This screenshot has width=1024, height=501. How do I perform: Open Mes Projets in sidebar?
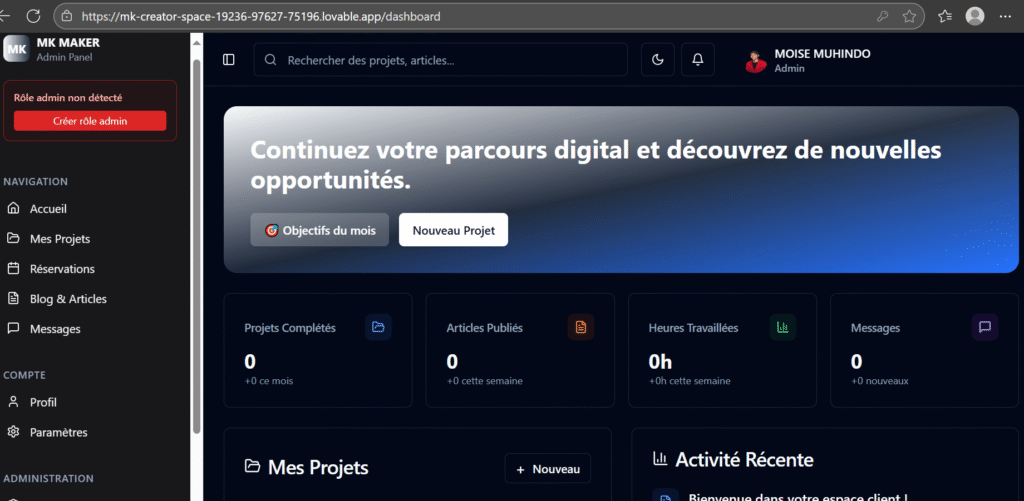[x=59, y=239]
